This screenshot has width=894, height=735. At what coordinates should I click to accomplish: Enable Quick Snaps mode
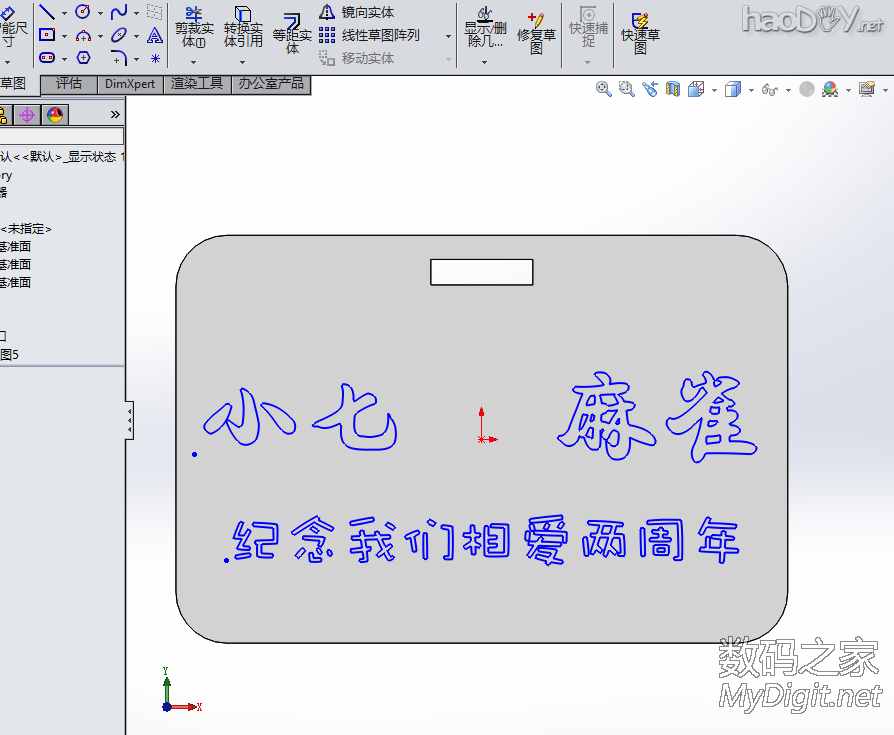tap(588, 30)
